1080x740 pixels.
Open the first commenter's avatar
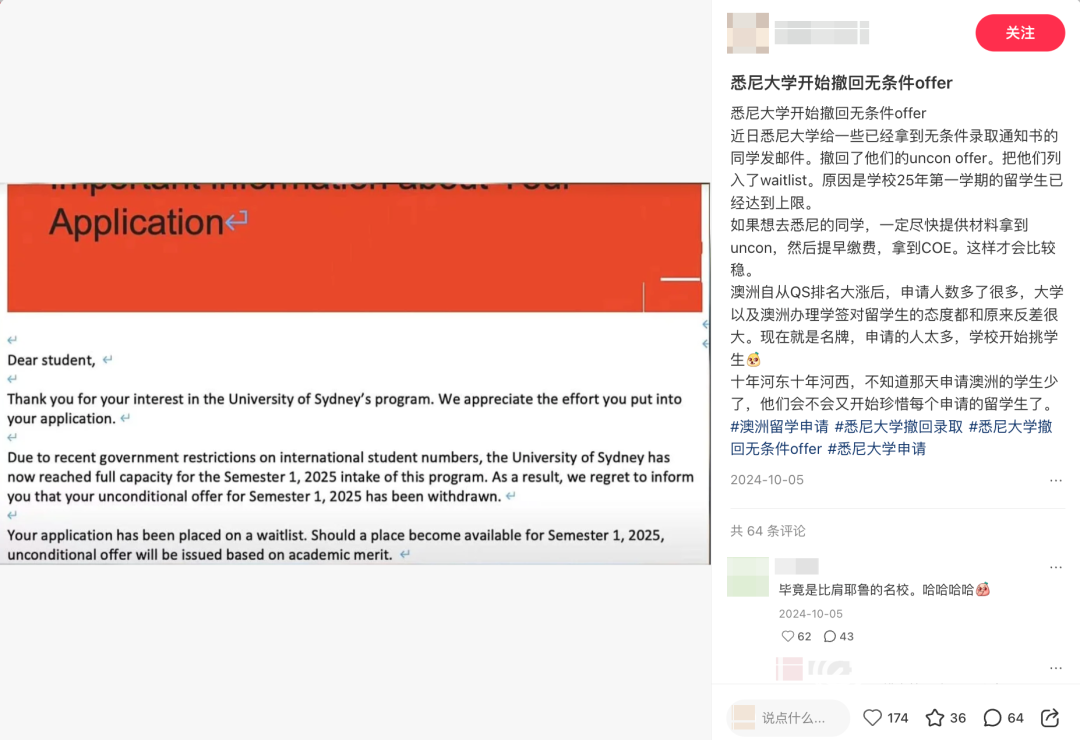[x=748, y=577]
